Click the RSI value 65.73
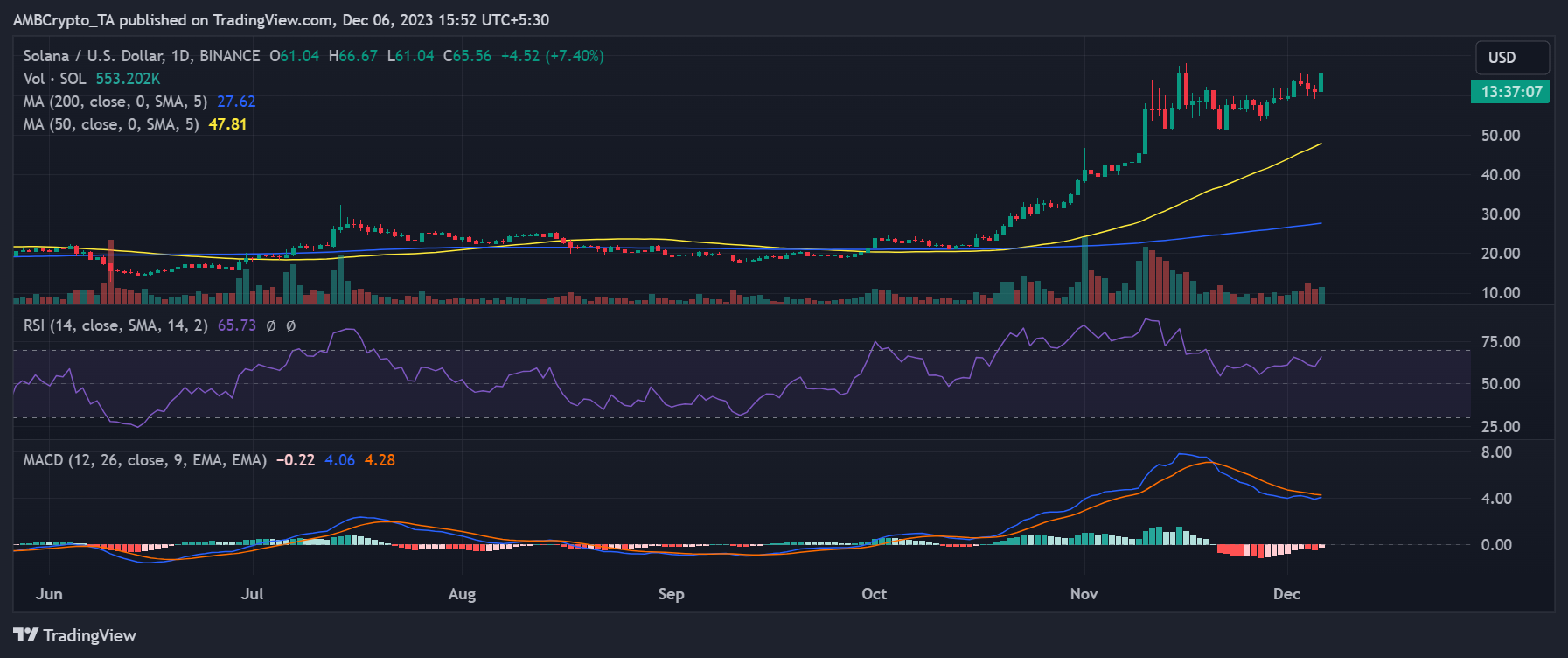1568x658 pixels. tap(237, 325)
